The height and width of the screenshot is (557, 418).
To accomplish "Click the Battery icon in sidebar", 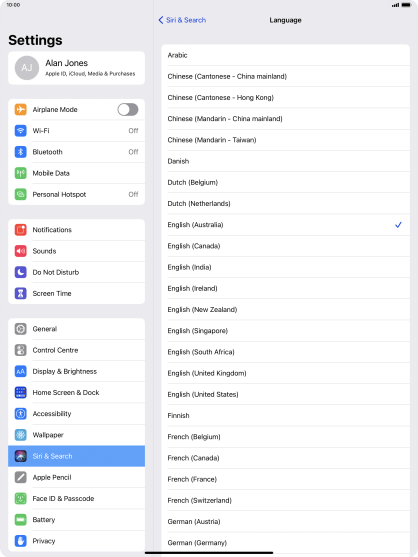I will [21, 520].
